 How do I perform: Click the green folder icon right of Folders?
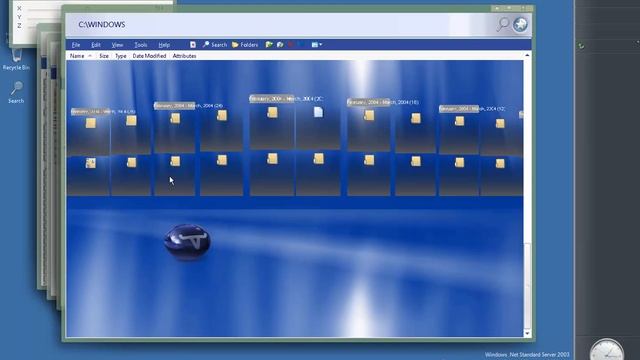[x=269, y=44]
